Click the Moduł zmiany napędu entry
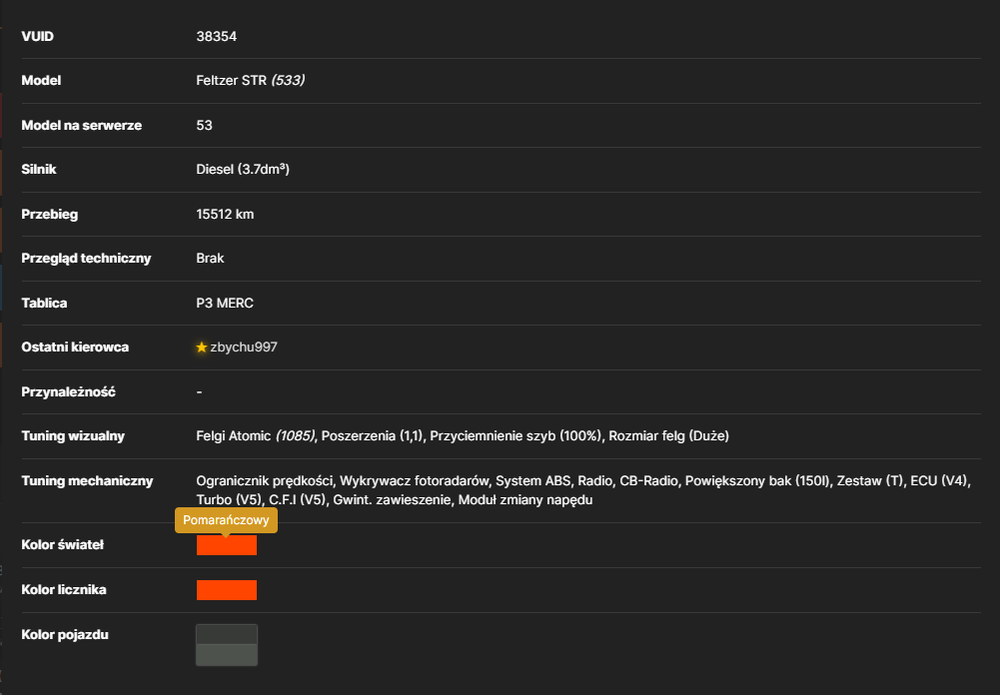This screenshot has height=695, width=1000. coord(526,500)
